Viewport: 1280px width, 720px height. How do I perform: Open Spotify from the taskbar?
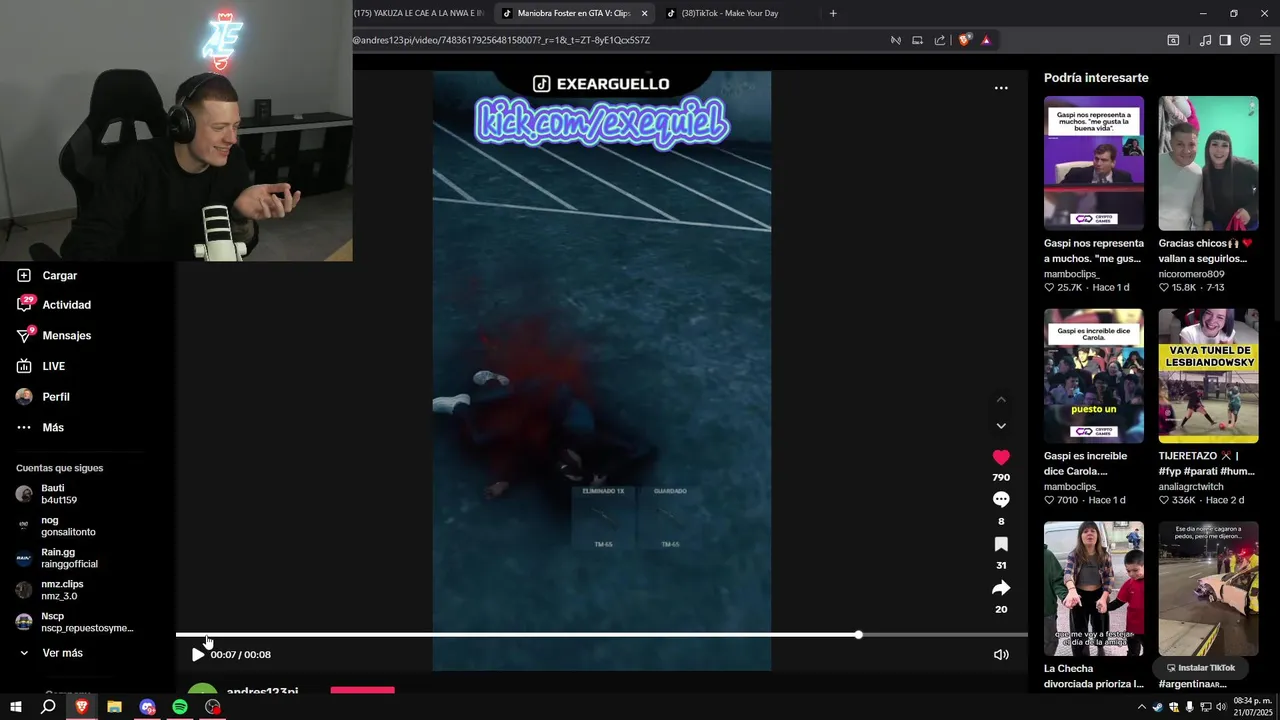(x=180, y=707)
